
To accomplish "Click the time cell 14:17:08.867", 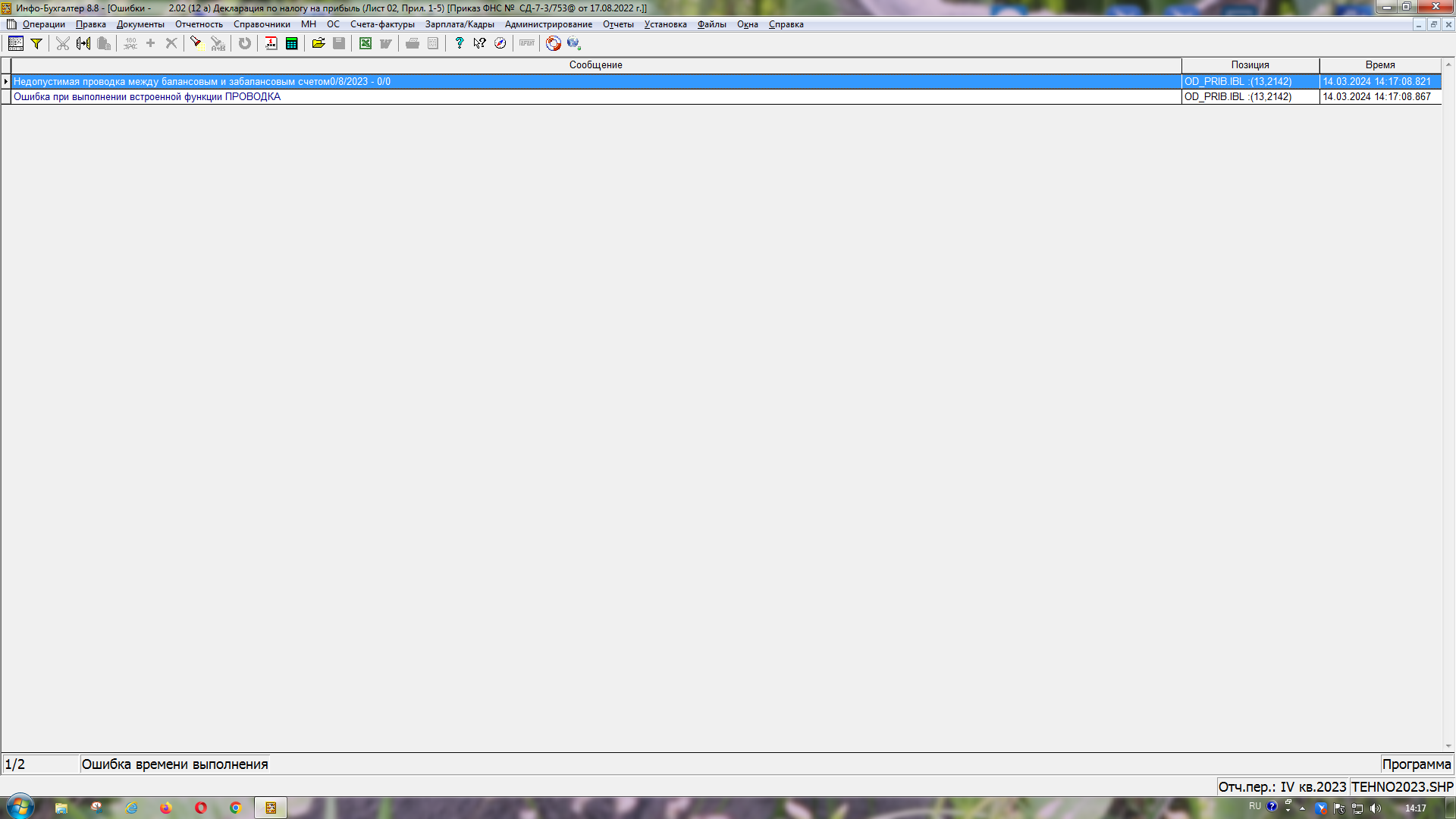I will 1380,96.
